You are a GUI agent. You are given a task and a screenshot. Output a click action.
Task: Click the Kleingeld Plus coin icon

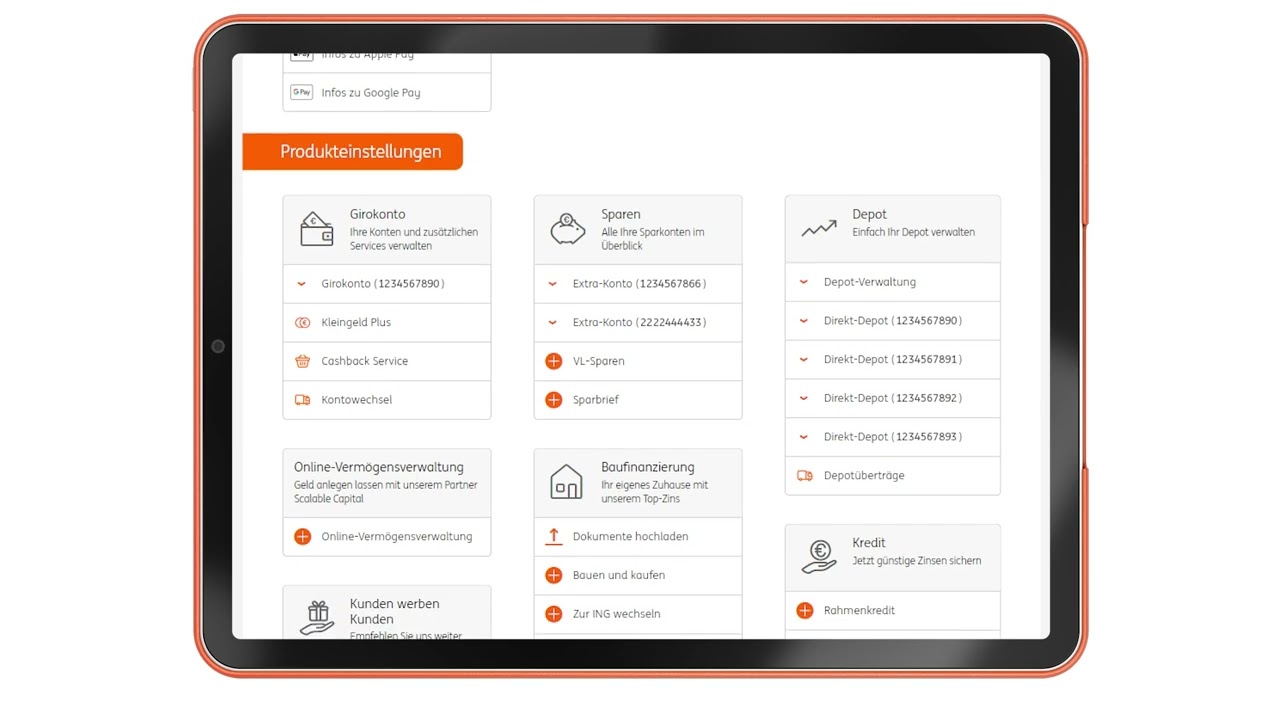[x=303, y=323]
